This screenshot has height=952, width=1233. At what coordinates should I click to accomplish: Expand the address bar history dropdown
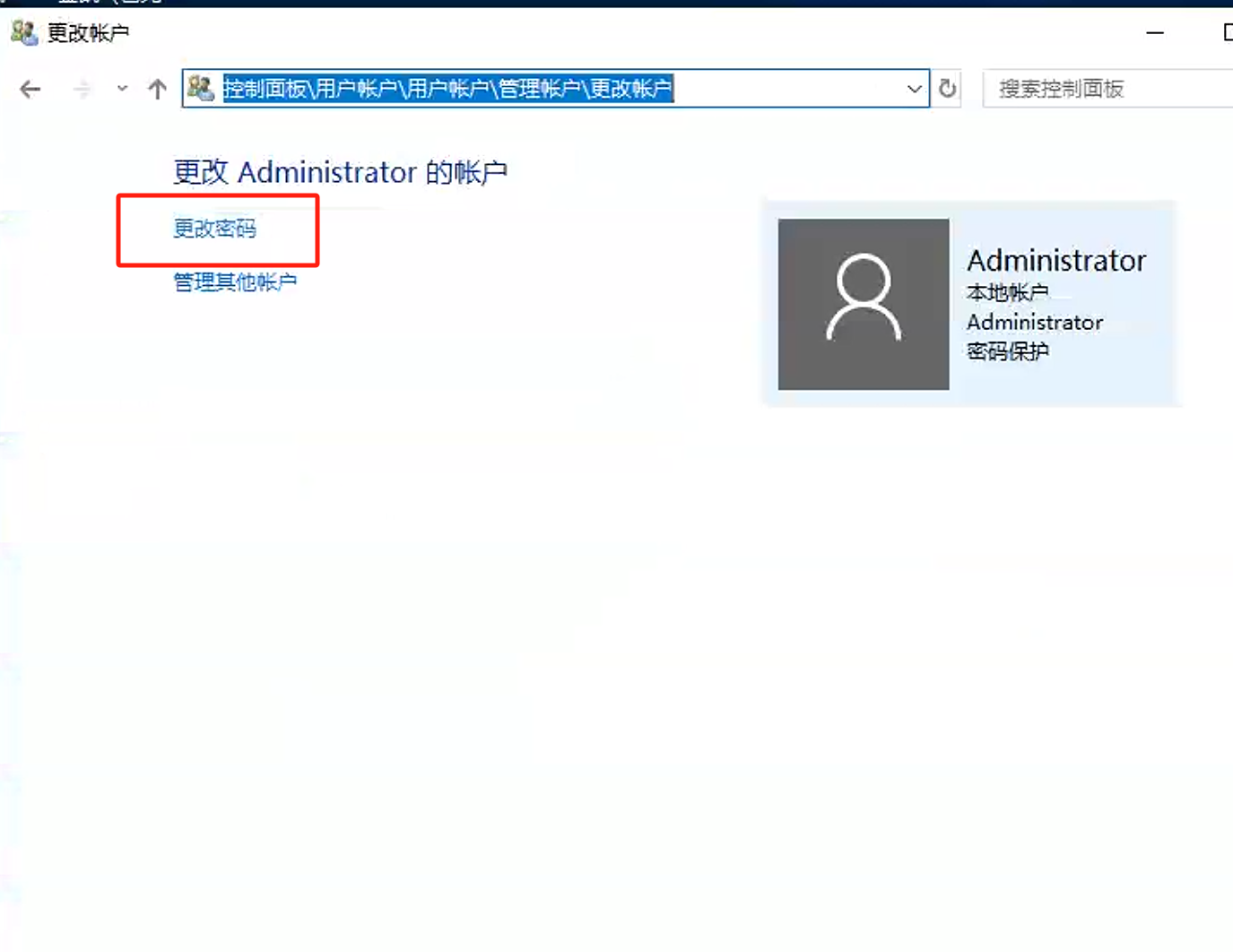[x=914, y=89]
